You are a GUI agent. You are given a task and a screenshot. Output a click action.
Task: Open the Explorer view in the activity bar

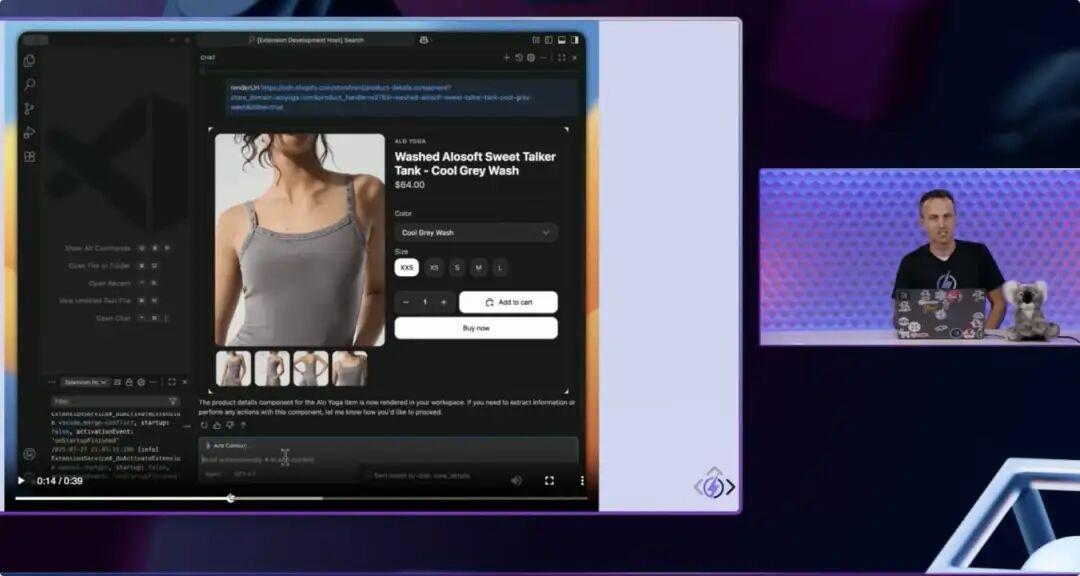[29, 61]
